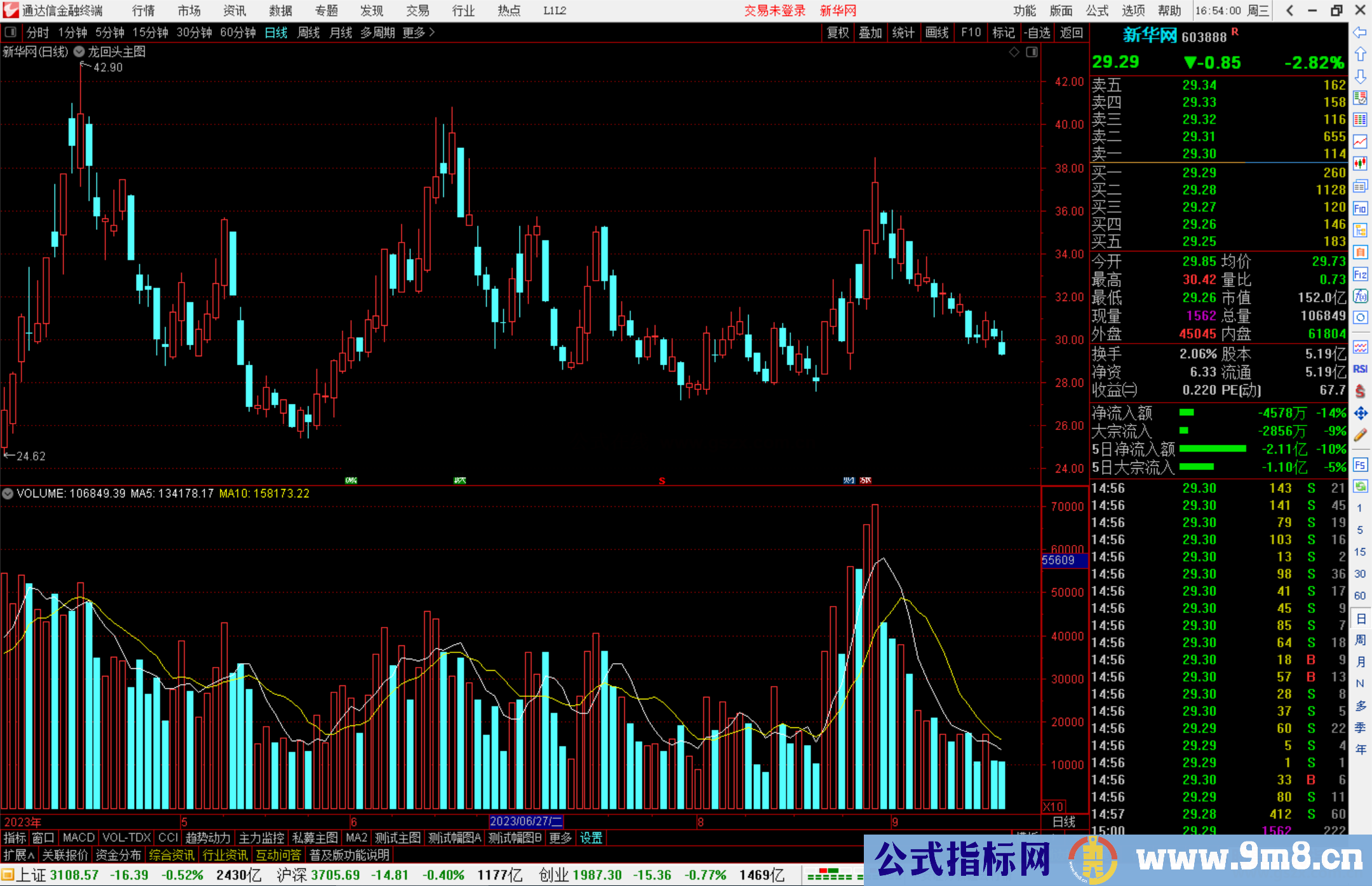Open the 功能 menu

click(1025, 11)
